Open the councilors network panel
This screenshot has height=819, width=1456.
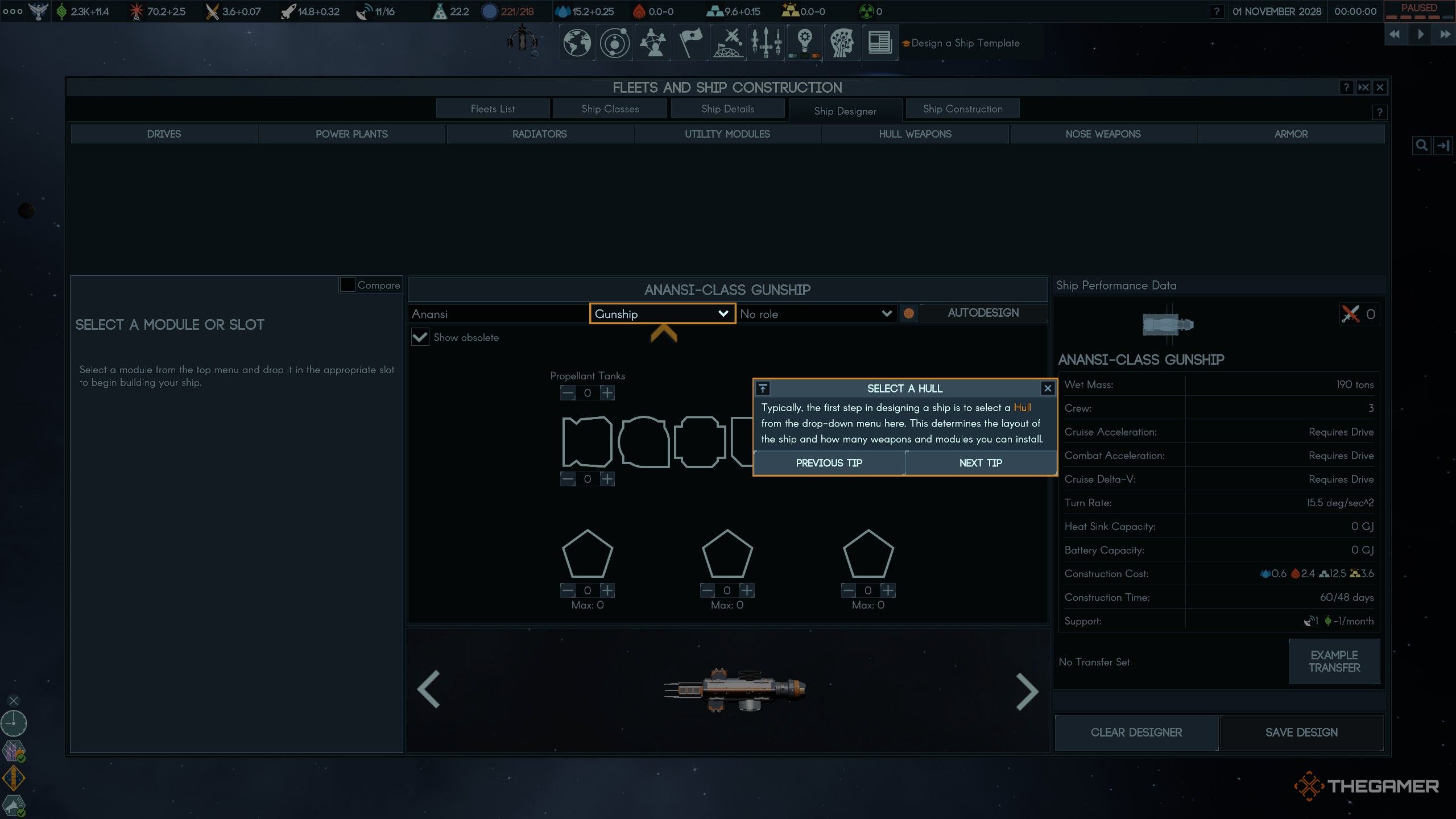652,43
